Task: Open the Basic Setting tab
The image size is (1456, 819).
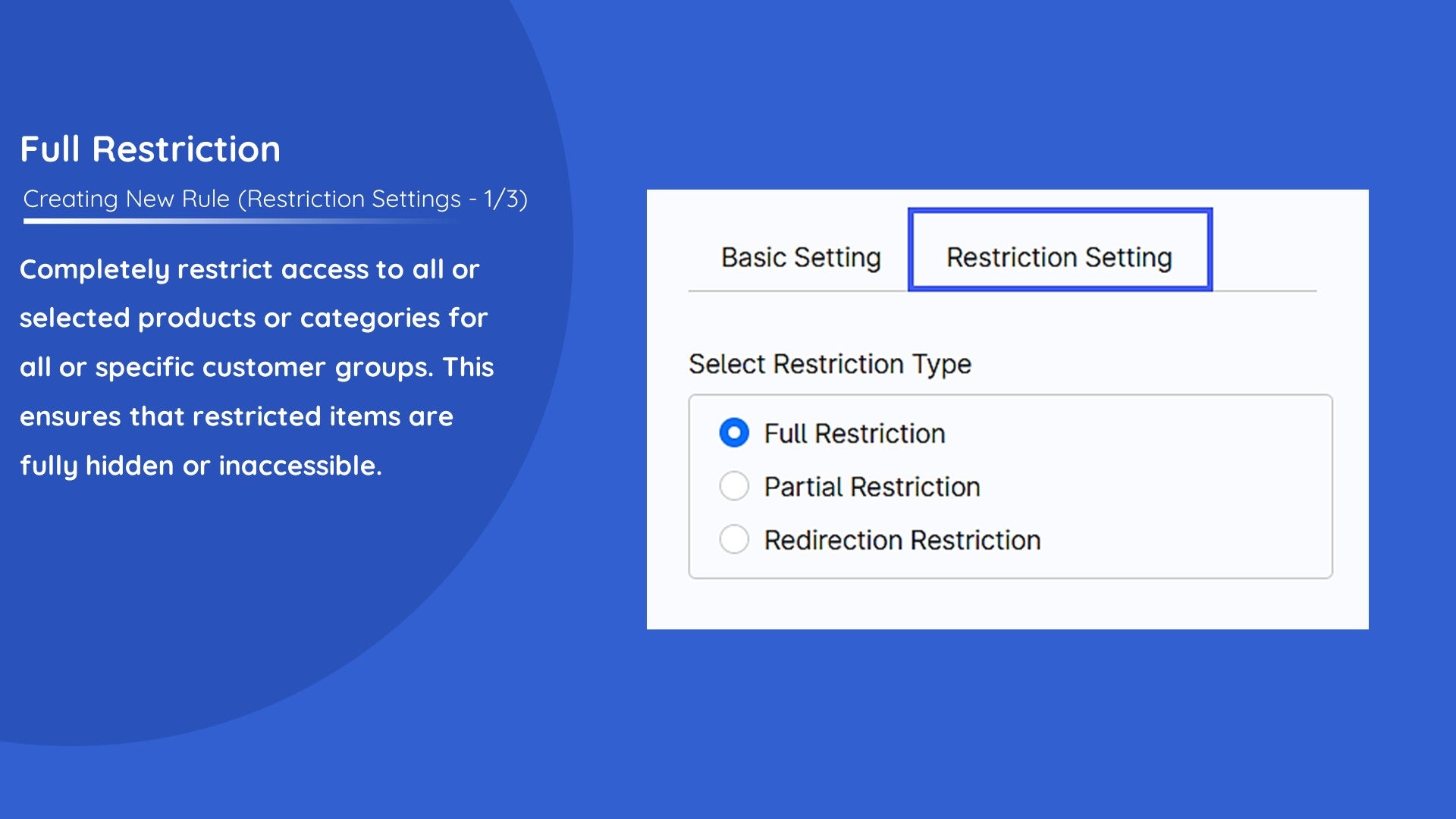Action: click(x=801, y=258)
